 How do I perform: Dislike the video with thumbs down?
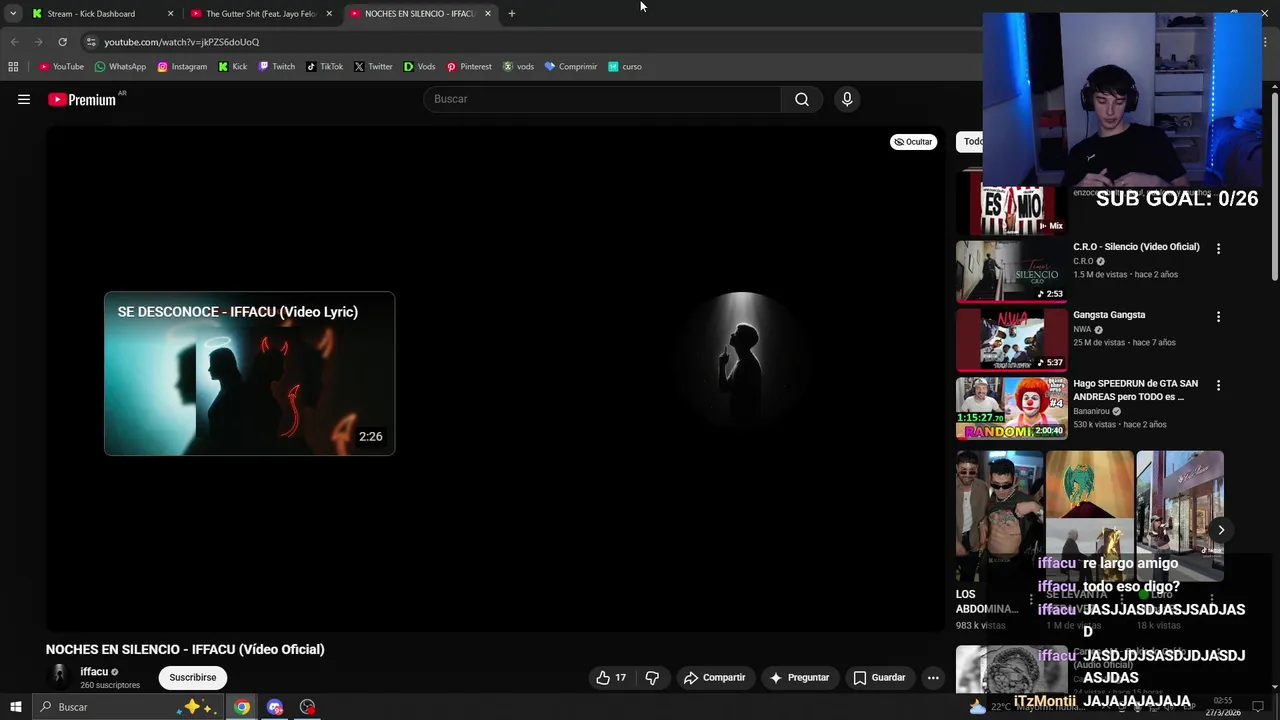(652, 678)
